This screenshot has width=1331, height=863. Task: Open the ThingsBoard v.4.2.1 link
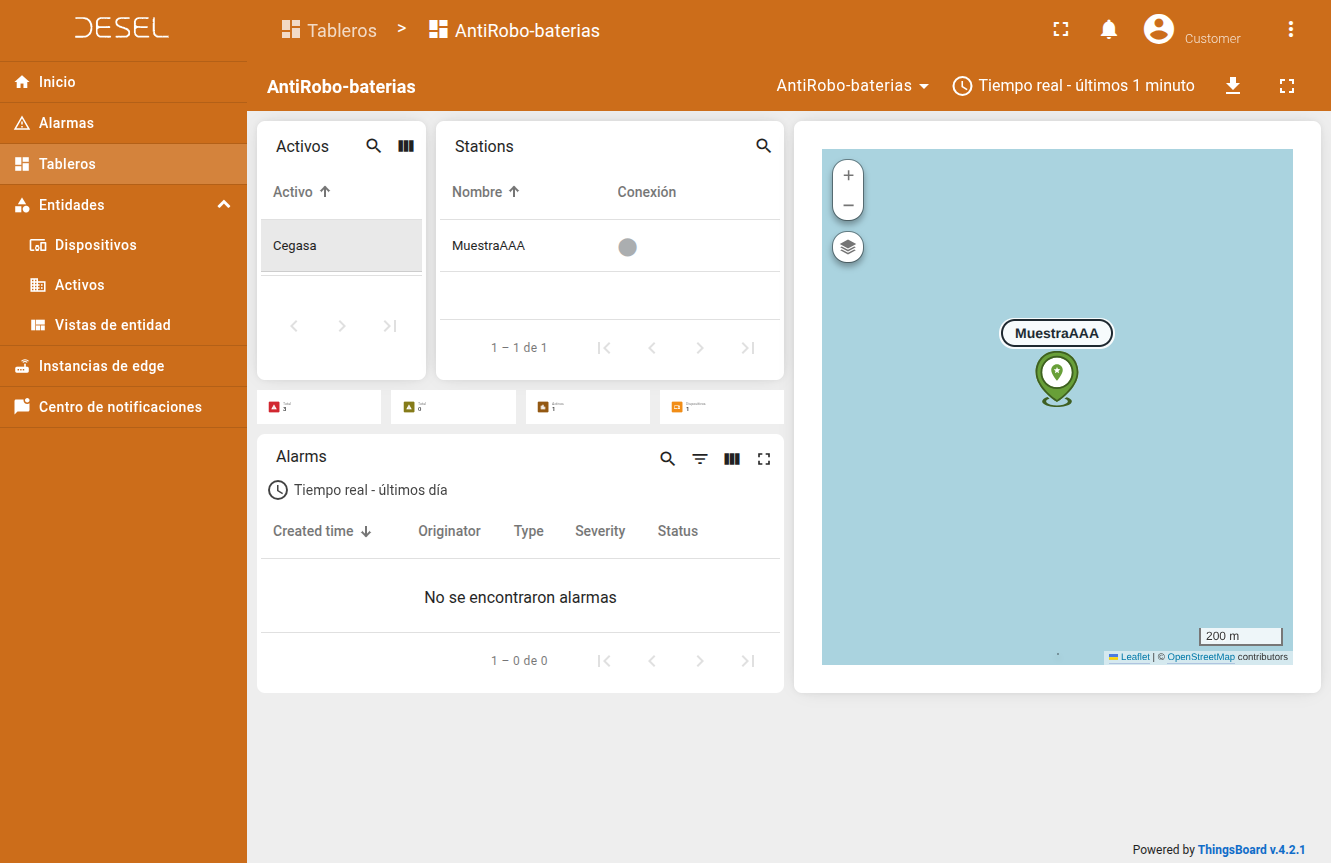coord(1251,850)
